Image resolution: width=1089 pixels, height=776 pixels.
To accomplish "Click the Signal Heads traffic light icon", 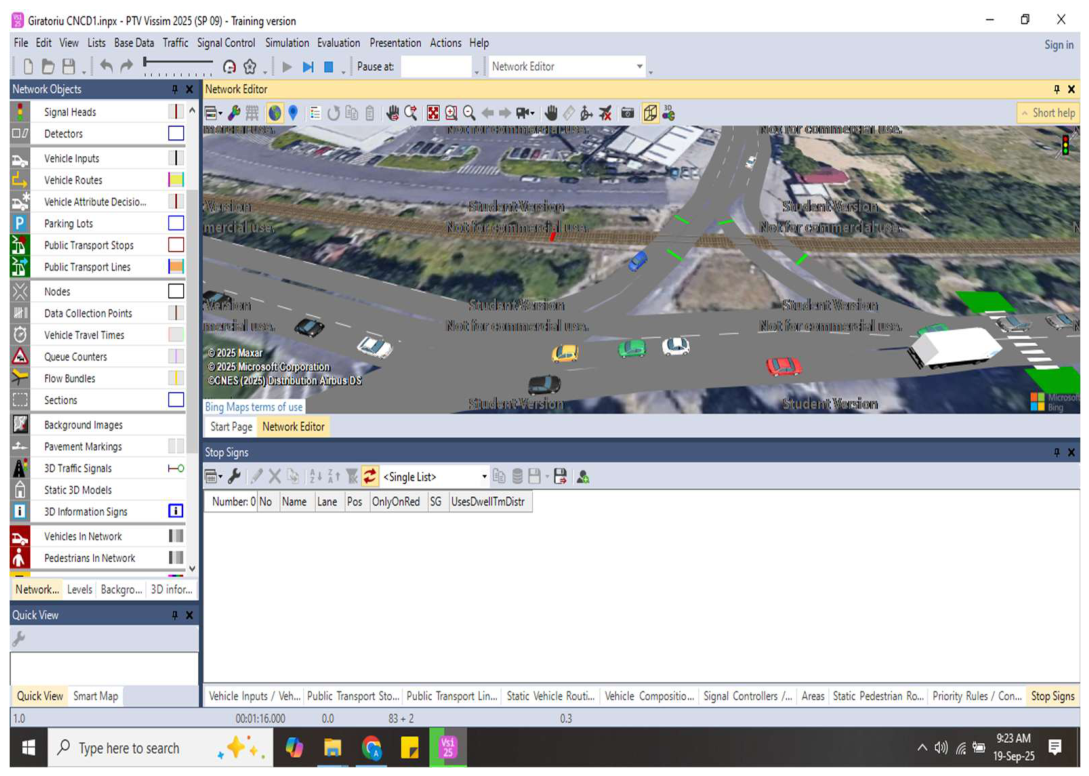I will 20,112.
